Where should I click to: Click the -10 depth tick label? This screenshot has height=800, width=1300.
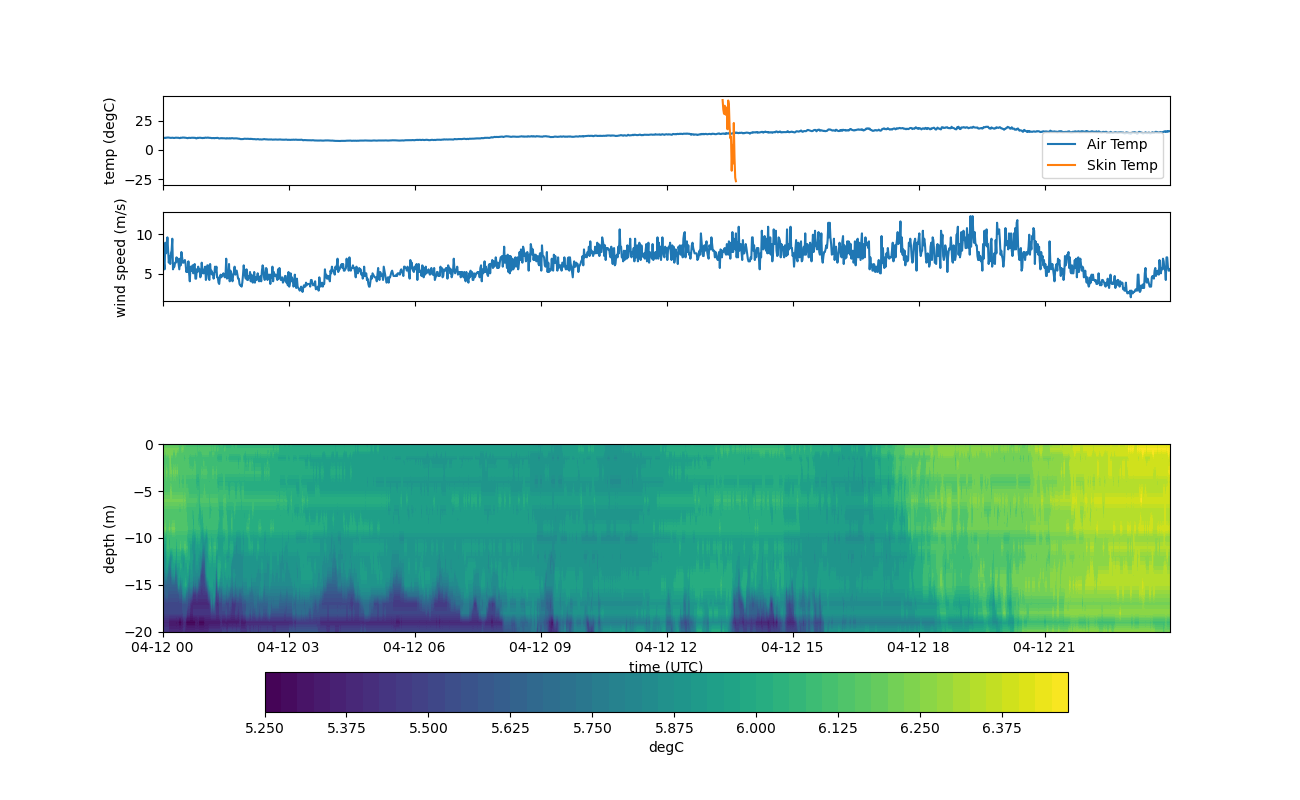coord(142,538)
